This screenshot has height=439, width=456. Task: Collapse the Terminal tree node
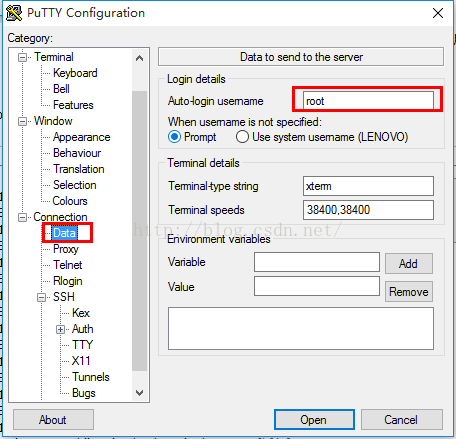22,57
